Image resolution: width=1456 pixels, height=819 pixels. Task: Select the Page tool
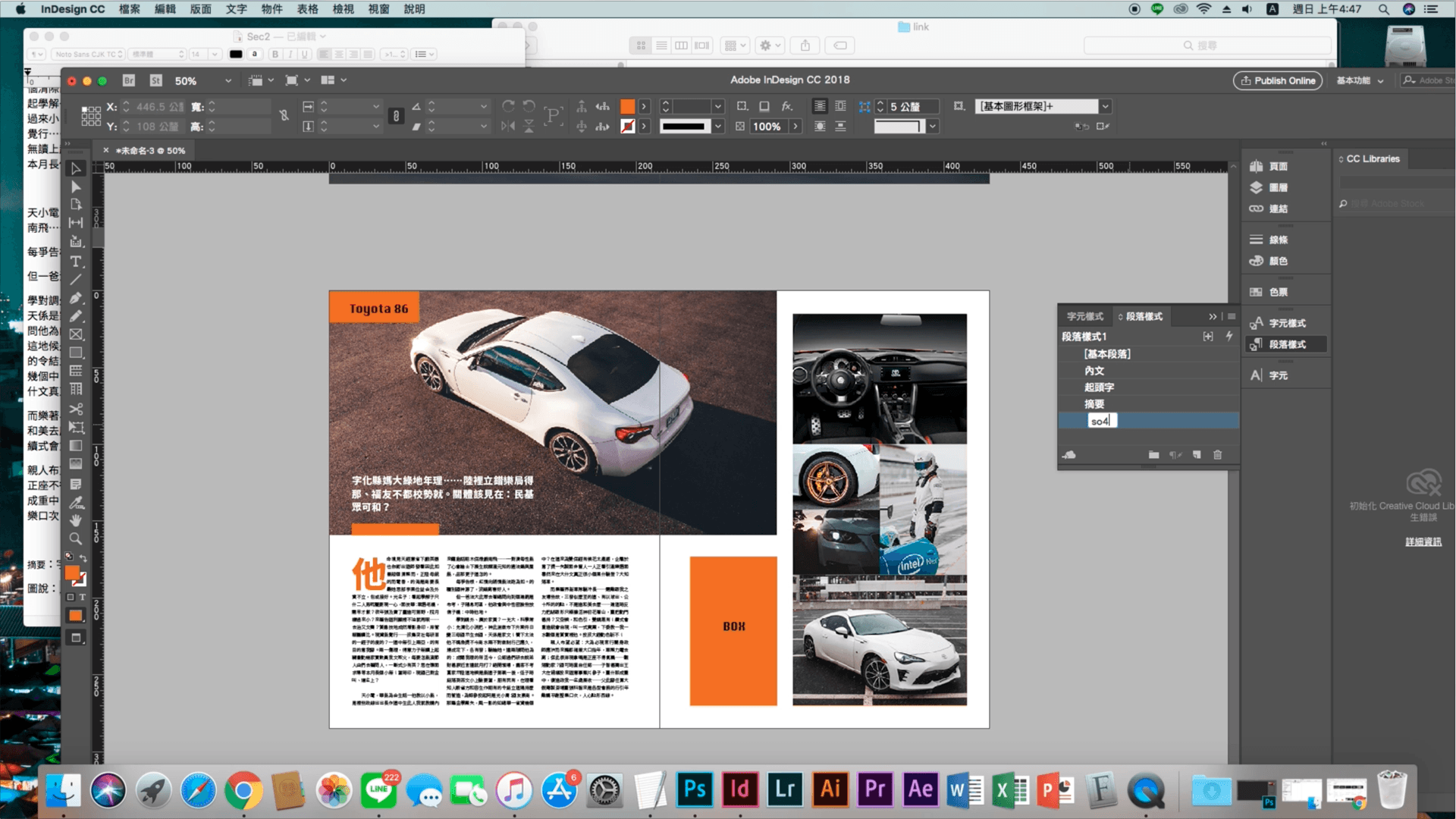(x=76, y=205)
